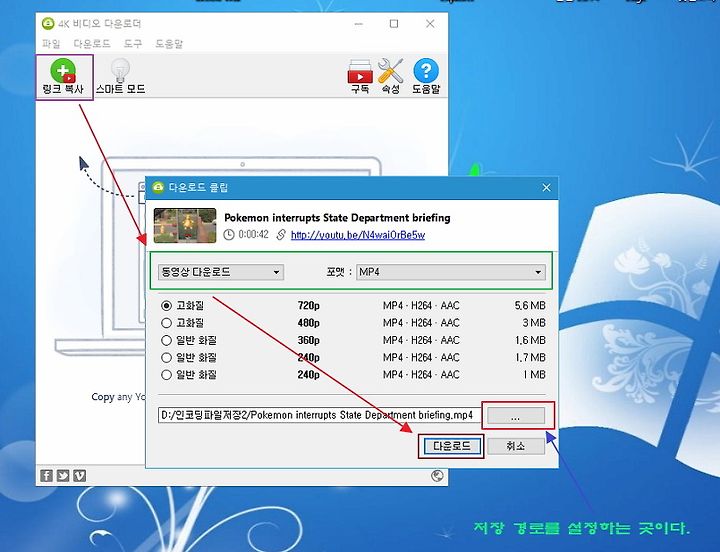Screen dimensions: 720x552
Task: Click the globe icon in main window footer
Action: tap(437, 476)
